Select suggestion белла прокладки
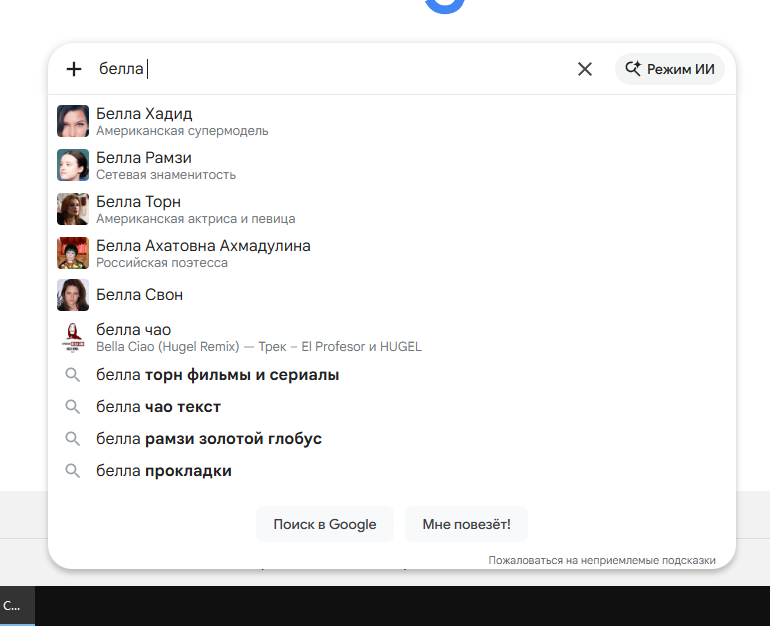 pyautogui.click(x=392, y=471)
